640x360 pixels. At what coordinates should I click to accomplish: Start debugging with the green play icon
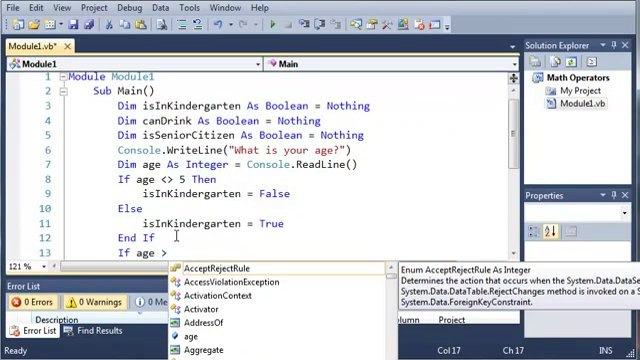pos(273,25)
